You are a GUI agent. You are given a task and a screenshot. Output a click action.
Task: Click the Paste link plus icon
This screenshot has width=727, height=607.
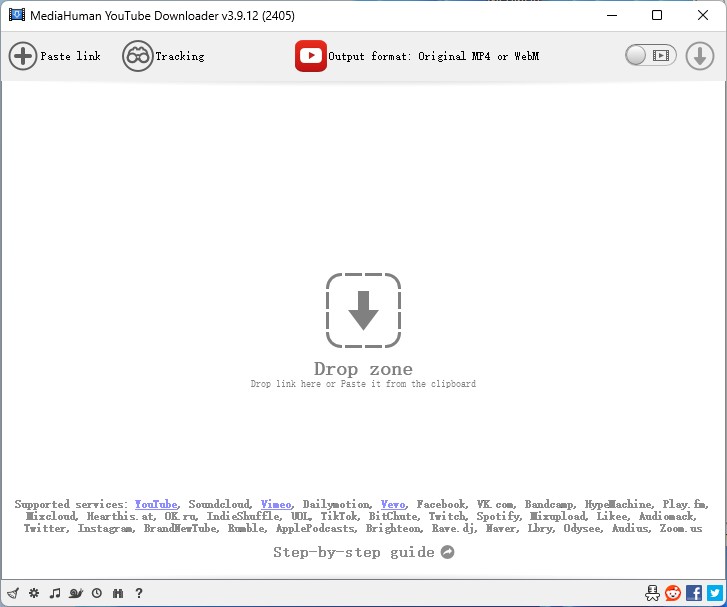click(x=22, y=56)
